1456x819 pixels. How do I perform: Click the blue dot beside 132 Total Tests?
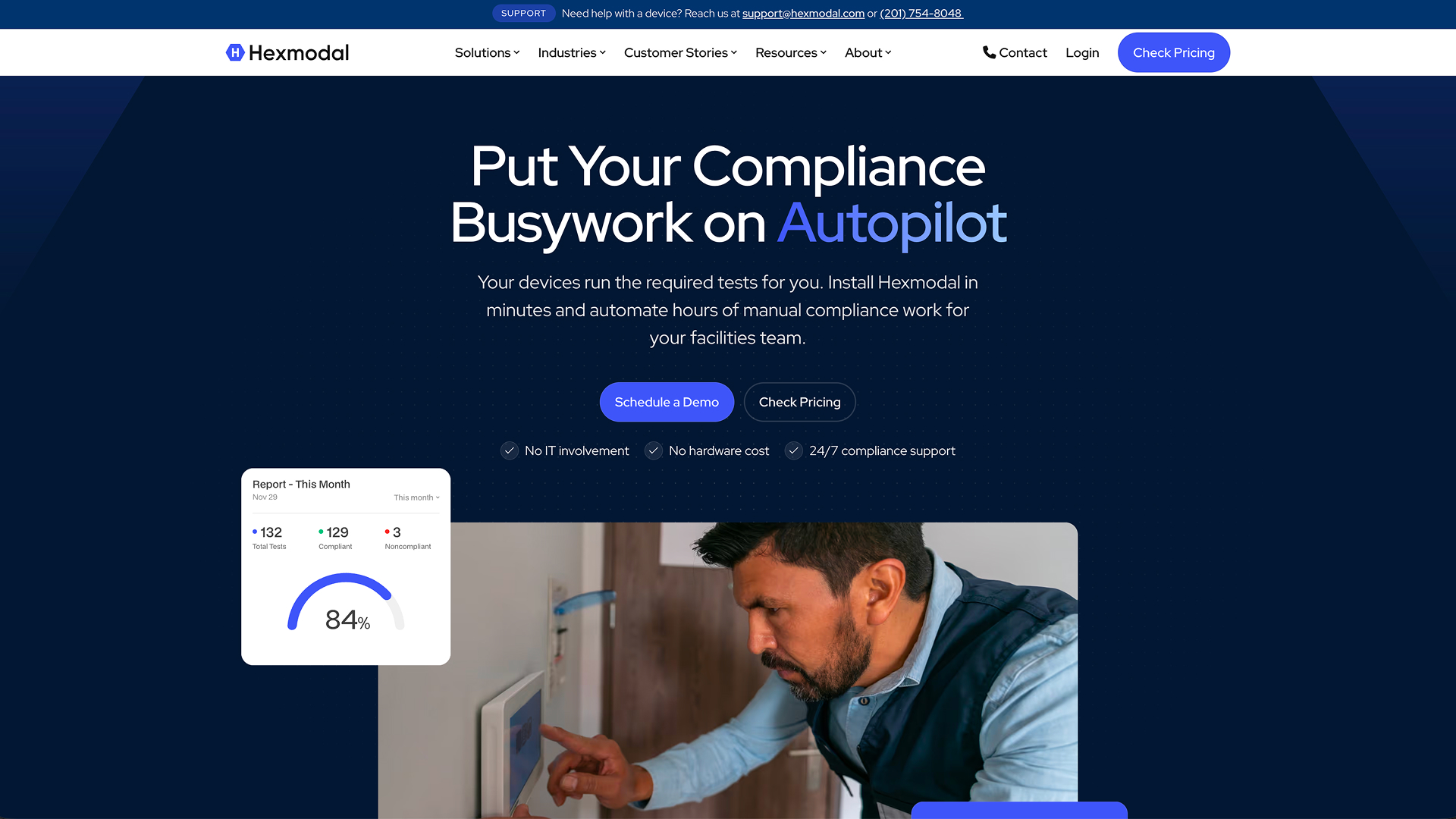255,532
